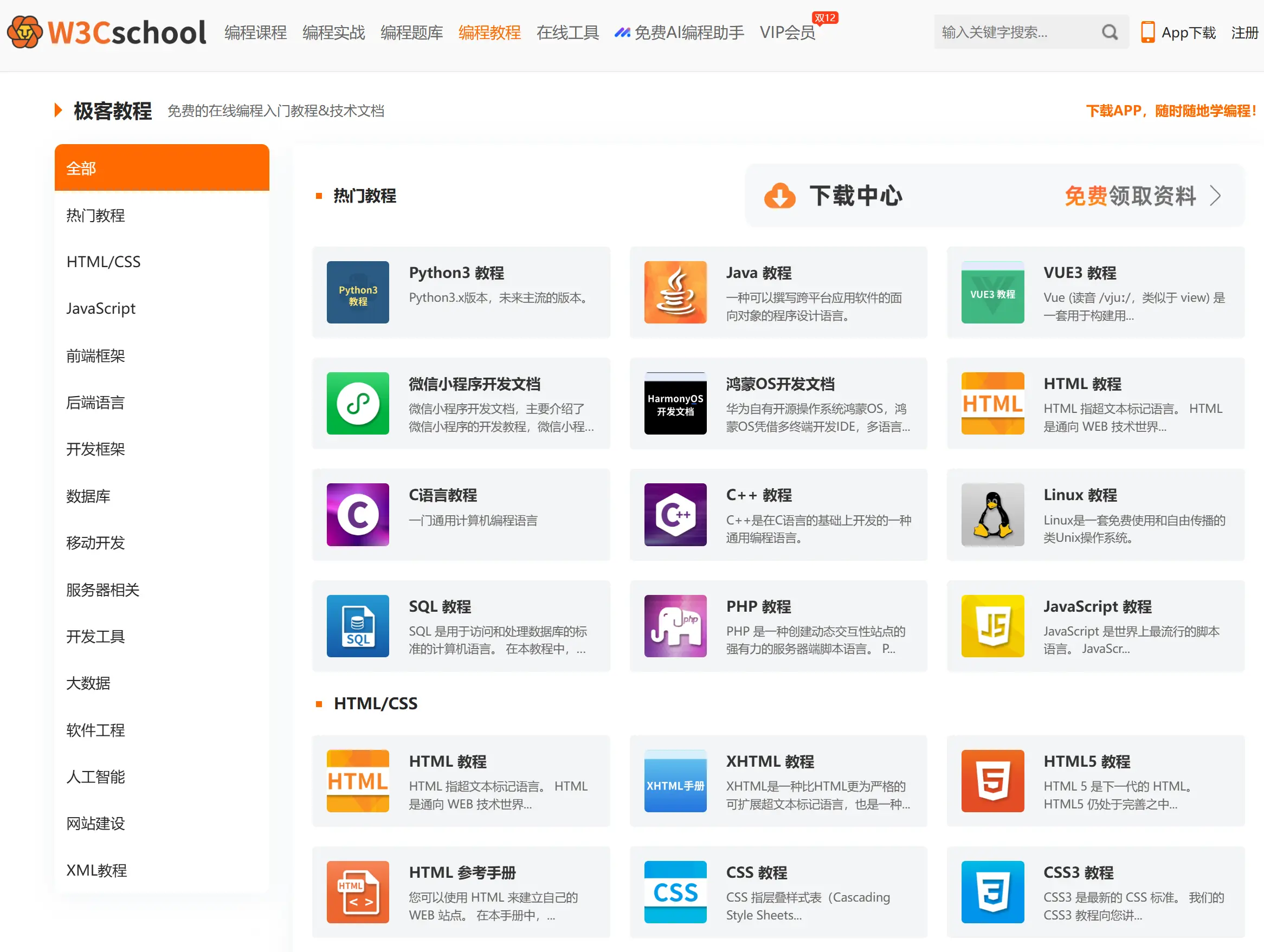Select the 数据库 sidebar category
This screenshot has width=1264, height=952.
(88, 496)
